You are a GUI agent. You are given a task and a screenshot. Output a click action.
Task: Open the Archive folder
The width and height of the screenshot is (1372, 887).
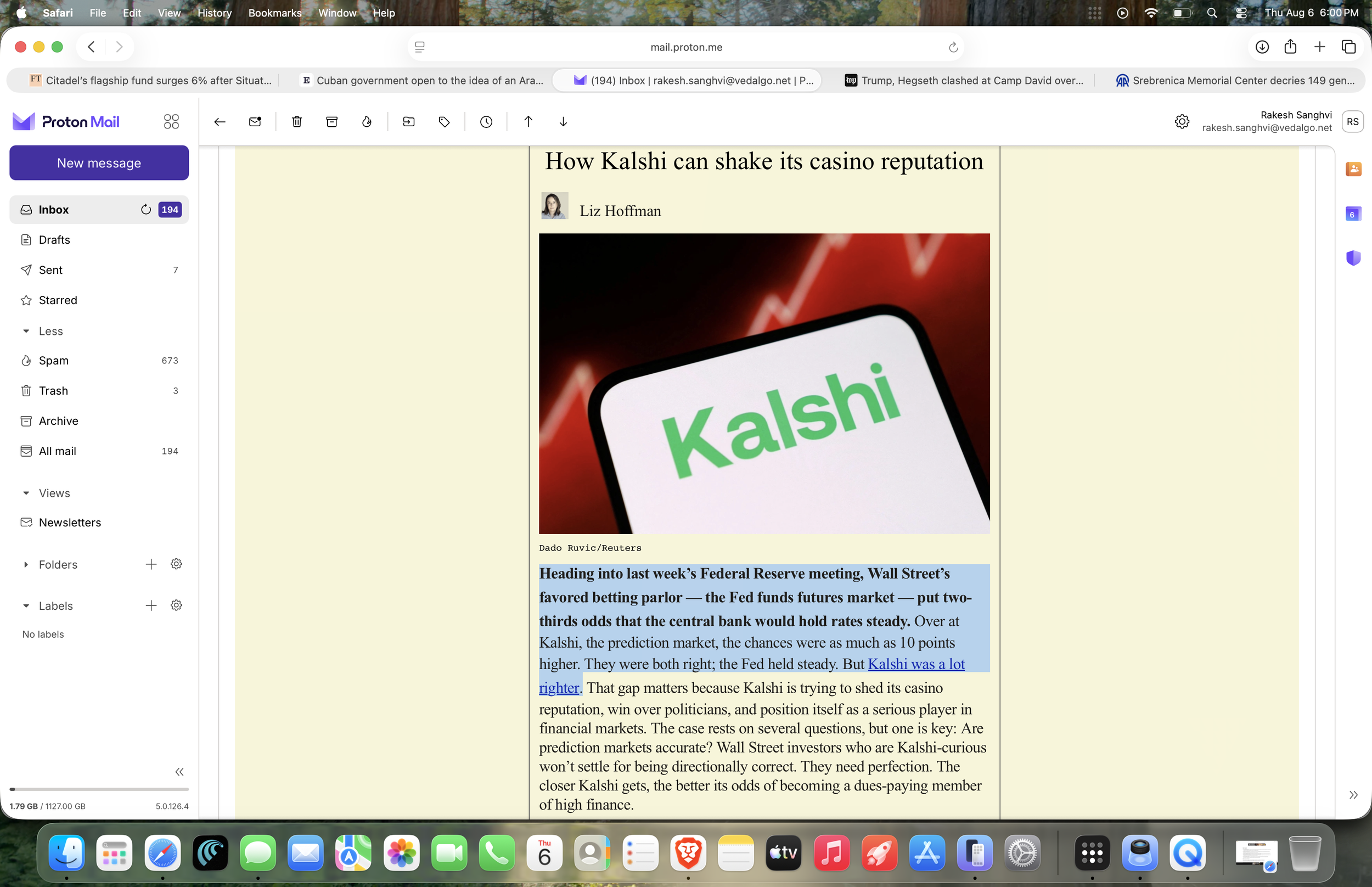(x=99, y=421)
